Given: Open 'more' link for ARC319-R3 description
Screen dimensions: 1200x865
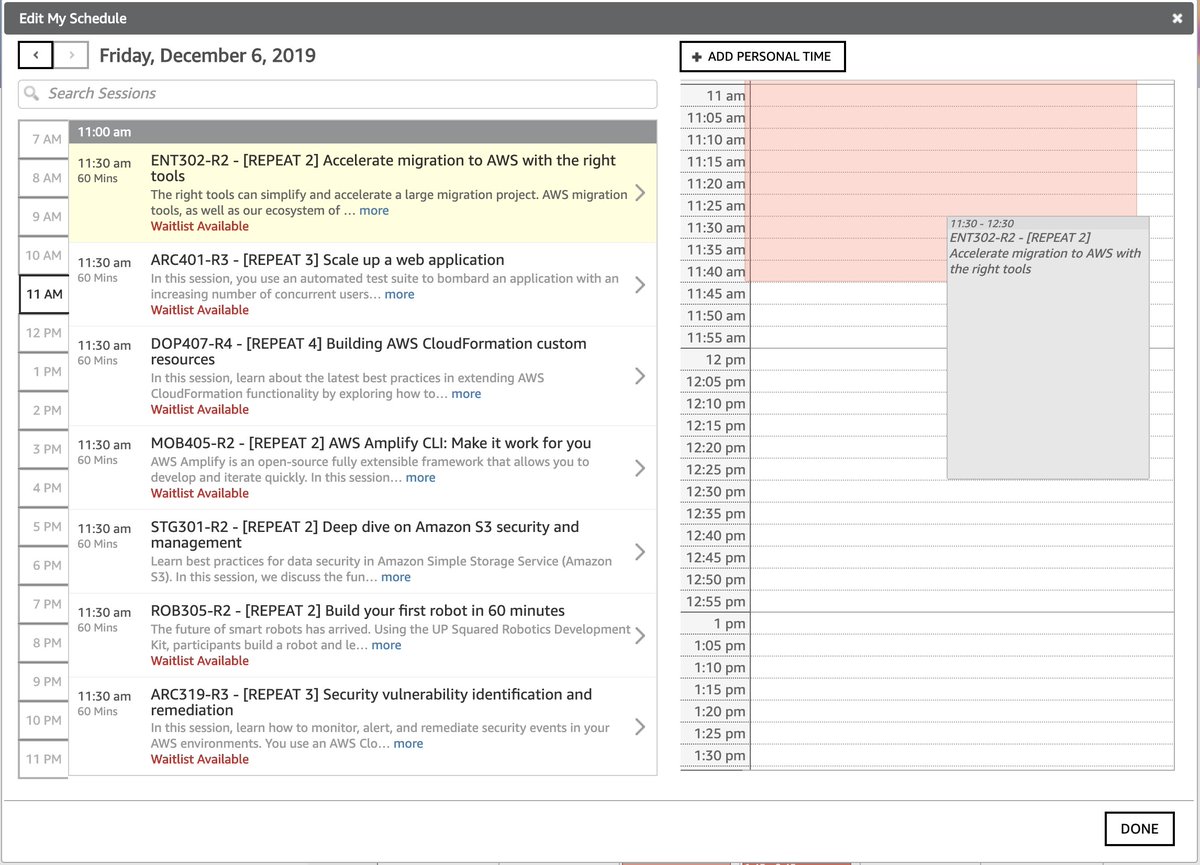Looking at the screenshot, I should click(408, 744).
